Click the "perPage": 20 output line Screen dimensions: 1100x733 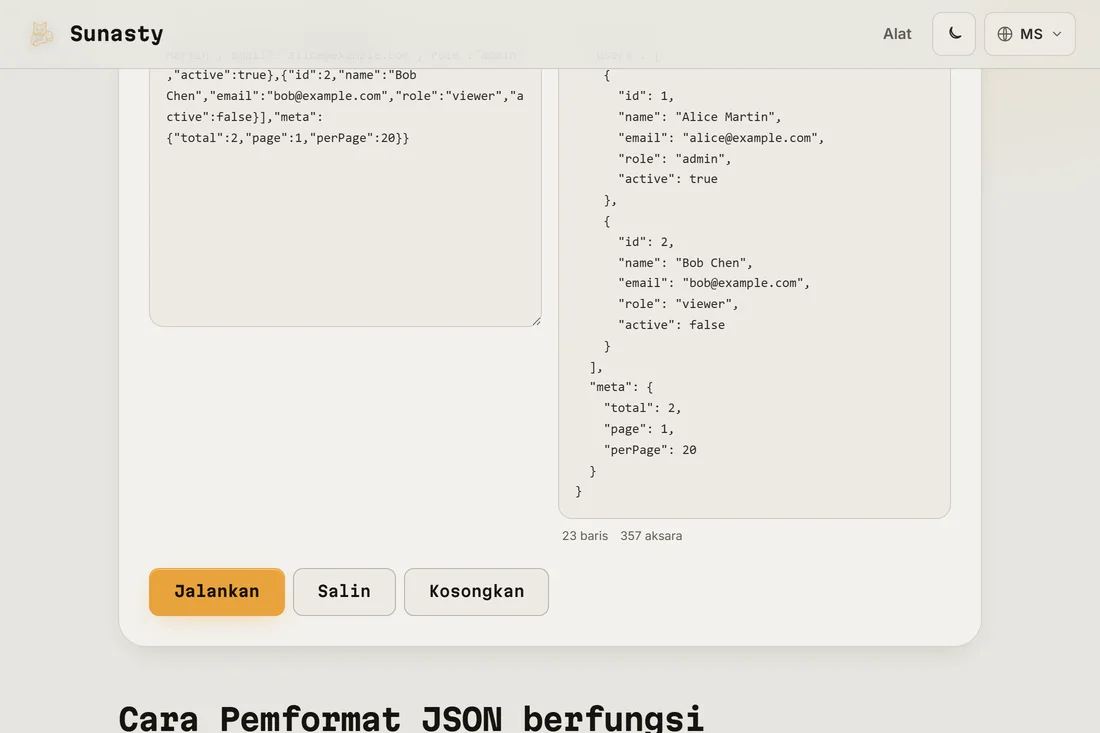pyautogui.click(x=650, y=450)
